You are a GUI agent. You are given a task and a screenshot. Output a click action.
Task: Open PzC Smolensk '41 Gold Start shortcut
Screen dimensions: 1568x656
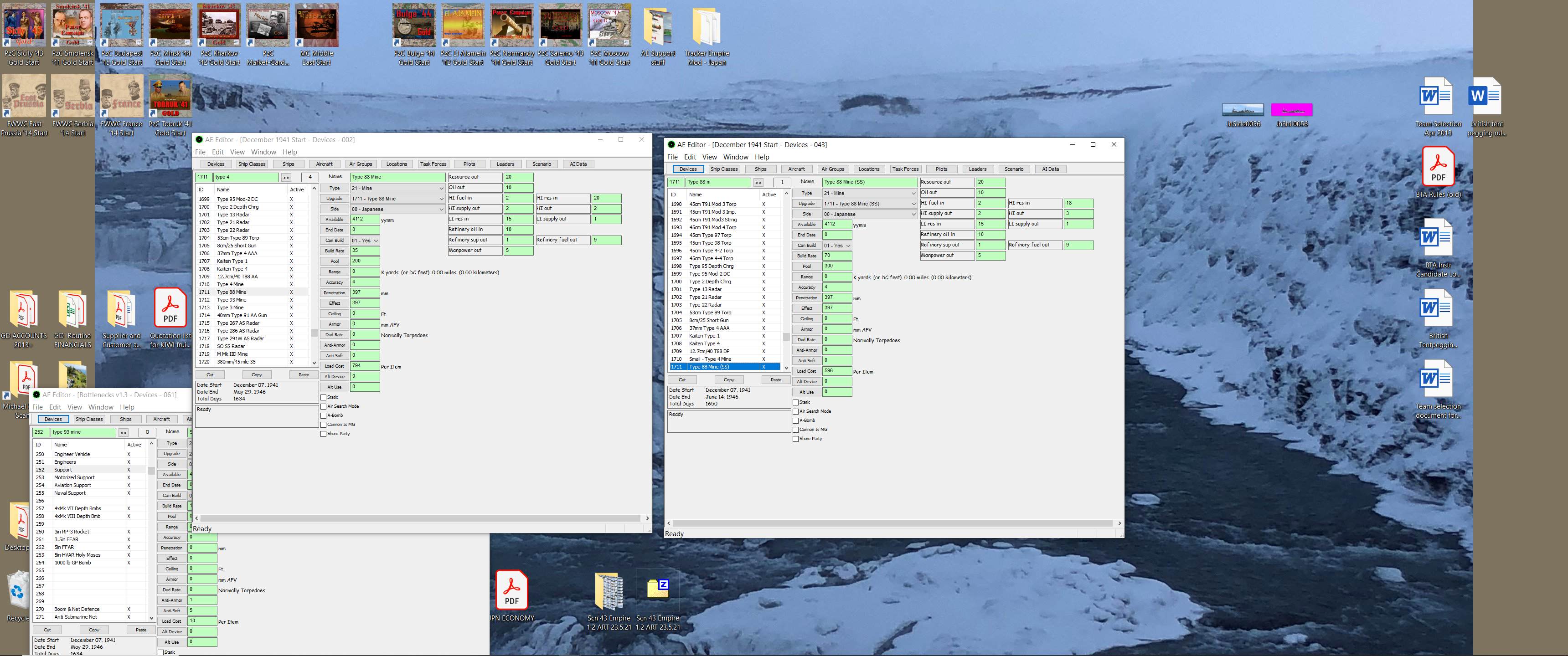click(72, 35)
